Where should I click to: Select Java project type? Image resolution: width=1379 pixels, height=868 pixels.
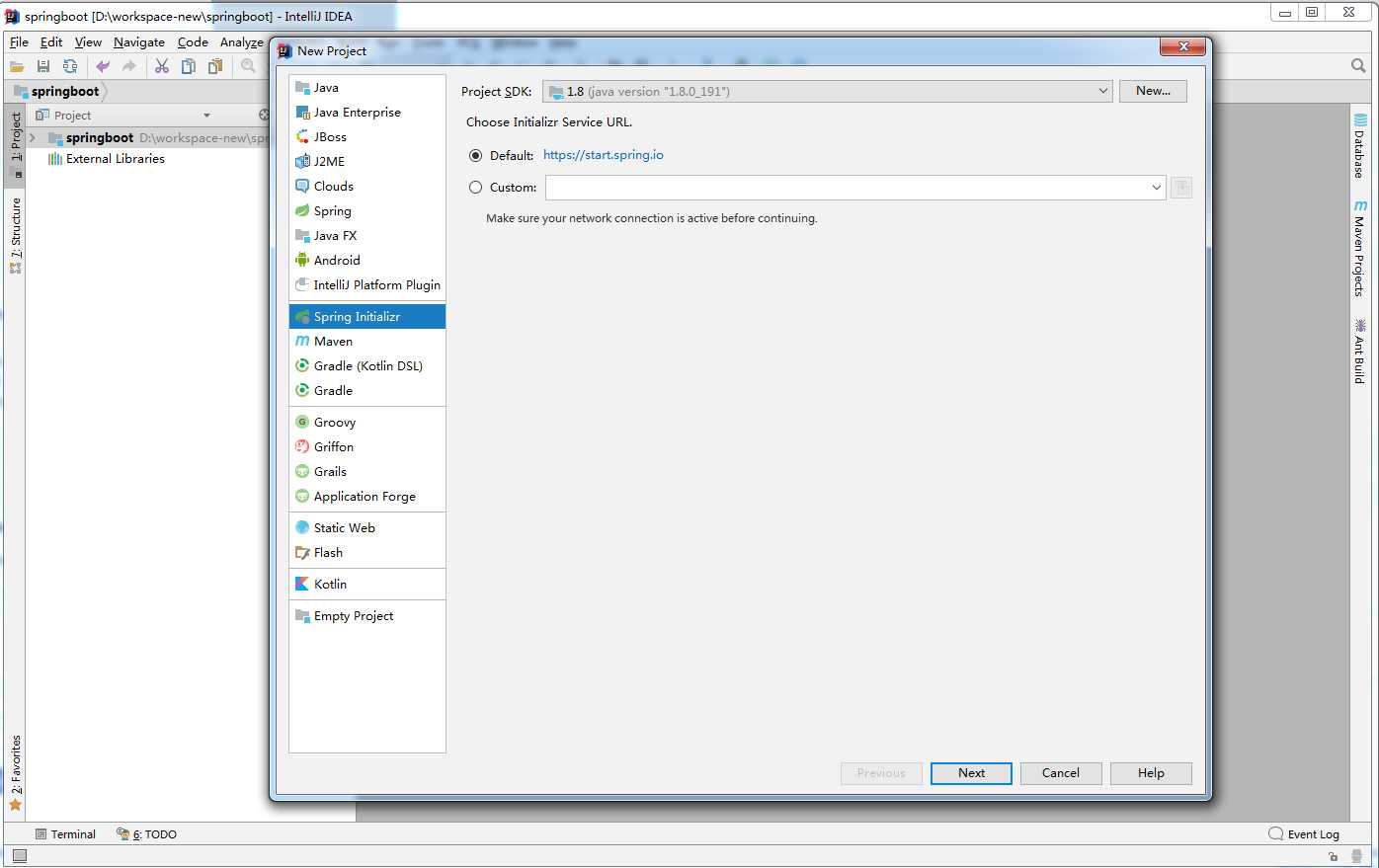click(367, 88)
